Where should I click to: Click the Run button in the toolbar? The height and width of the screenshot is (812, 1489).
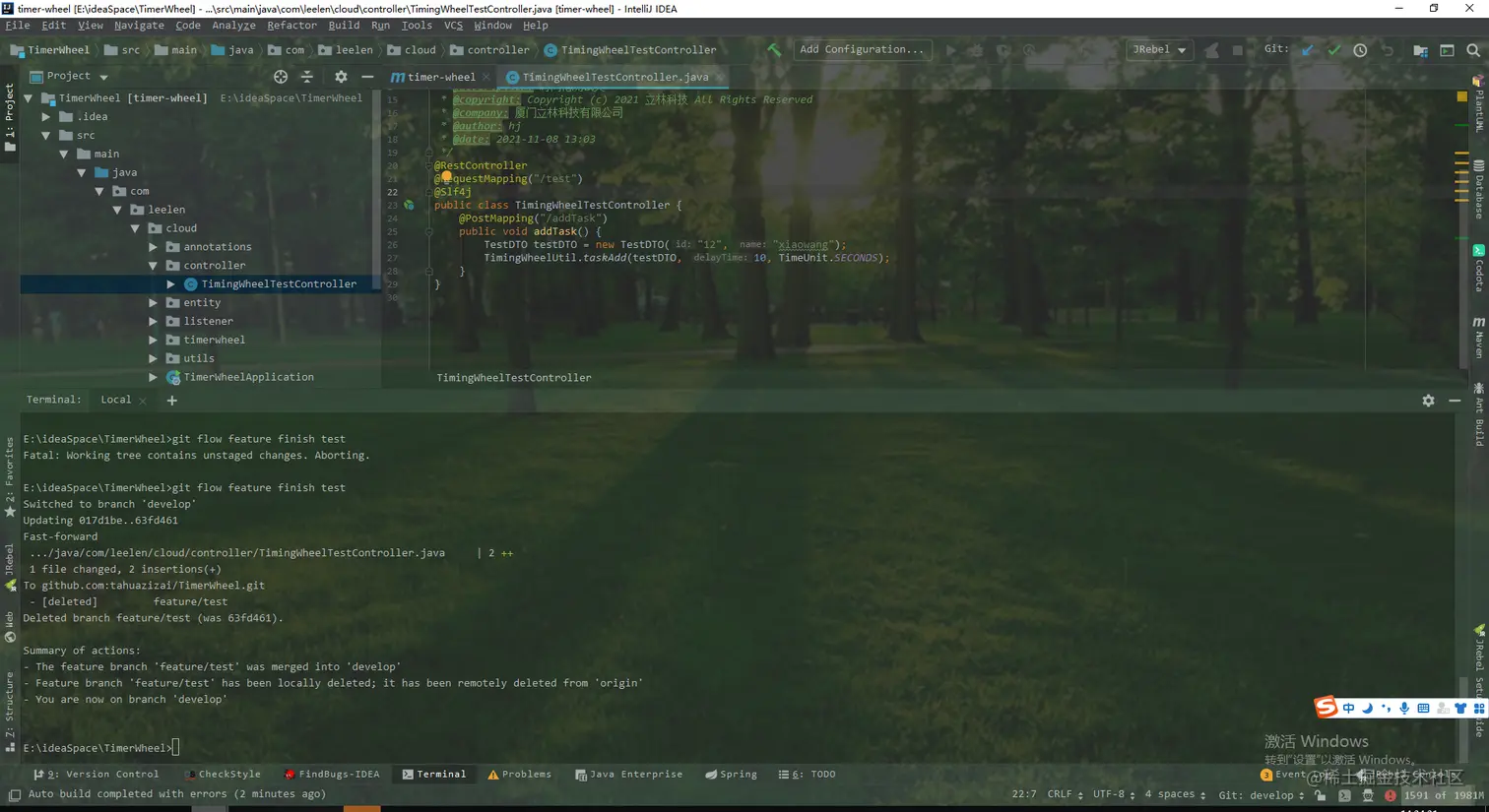tap(950, 50)
